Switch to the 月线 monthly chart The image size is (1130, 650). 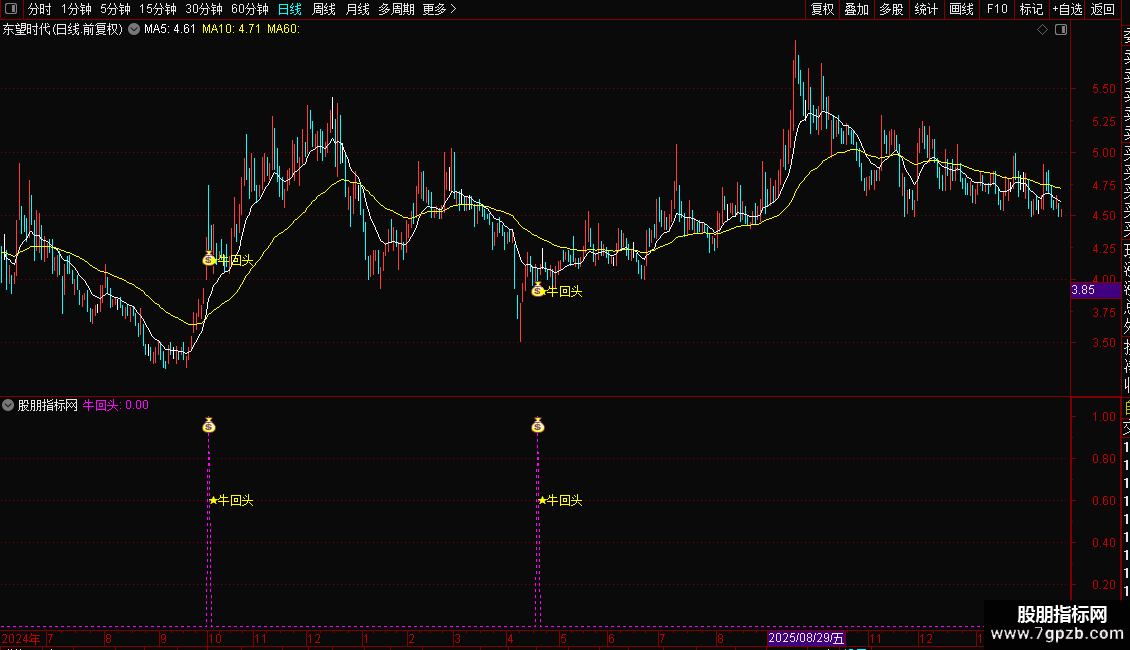[357, 9]
